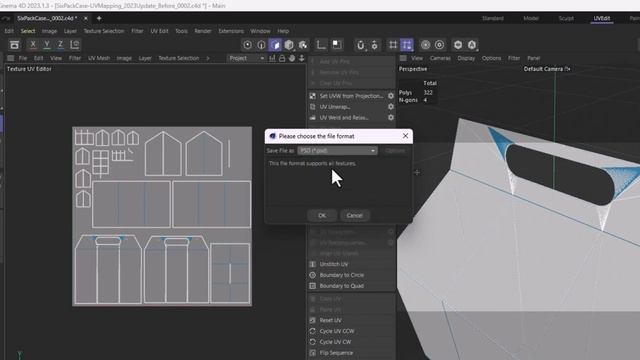Expand the hidden UV Editor menus chevron
Screen dimensions: 640x360
208,58
